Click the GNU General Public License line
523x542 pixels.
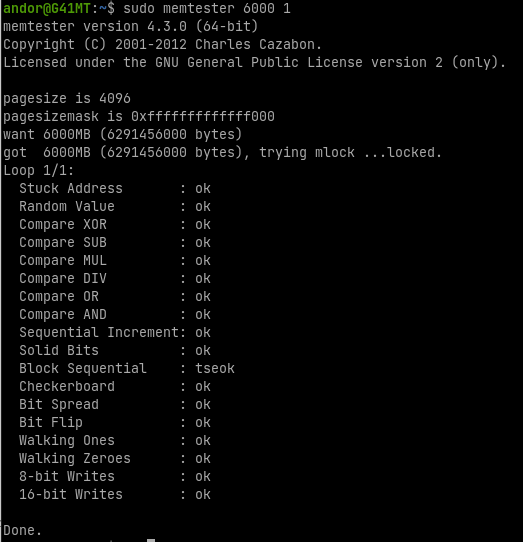(x=254, y=63)
